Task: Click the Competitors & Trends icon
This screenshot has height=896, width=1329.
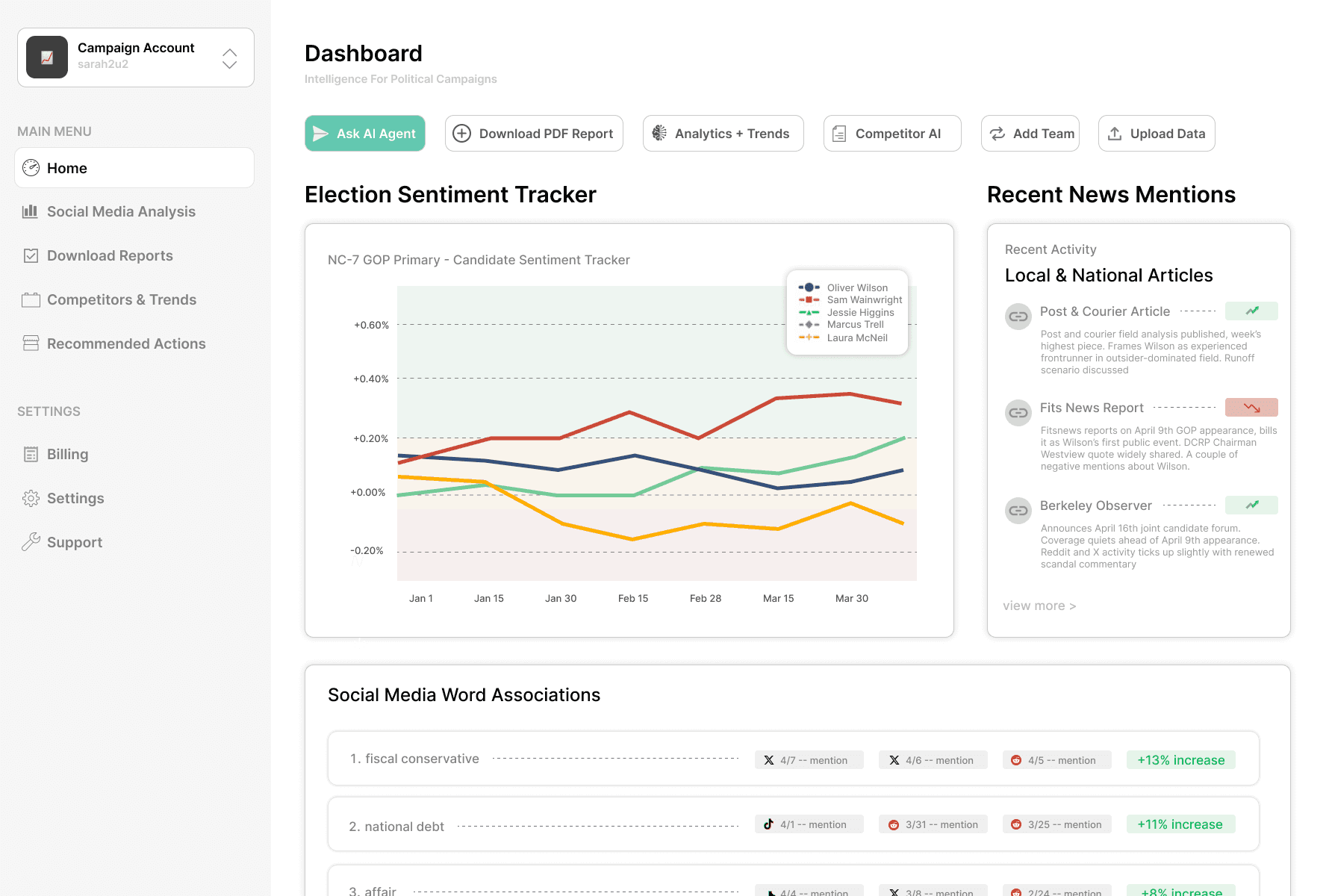Action: pyautogui.click(x=31, y=299)
